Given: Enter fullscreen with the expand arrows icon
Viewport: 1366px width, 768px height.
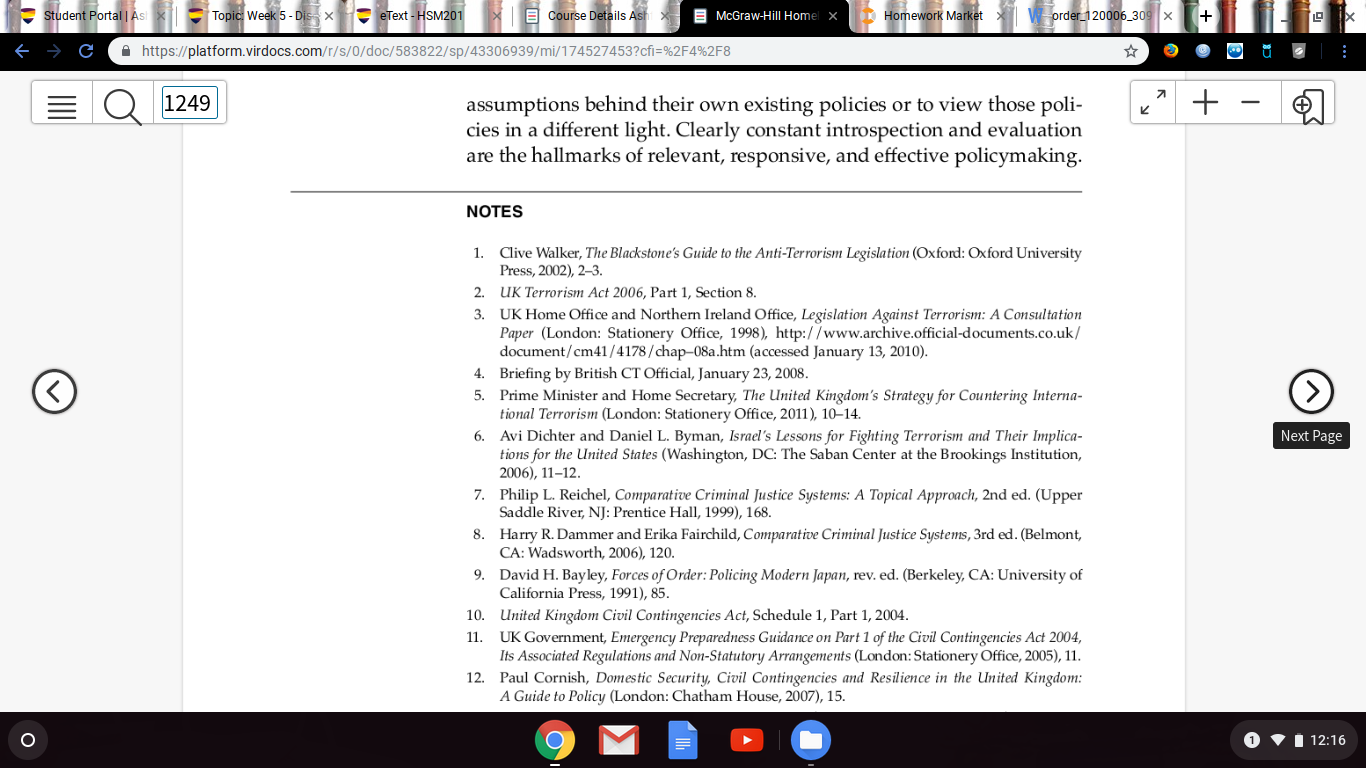Looking at the screenshot, I should pos(1153,103).
